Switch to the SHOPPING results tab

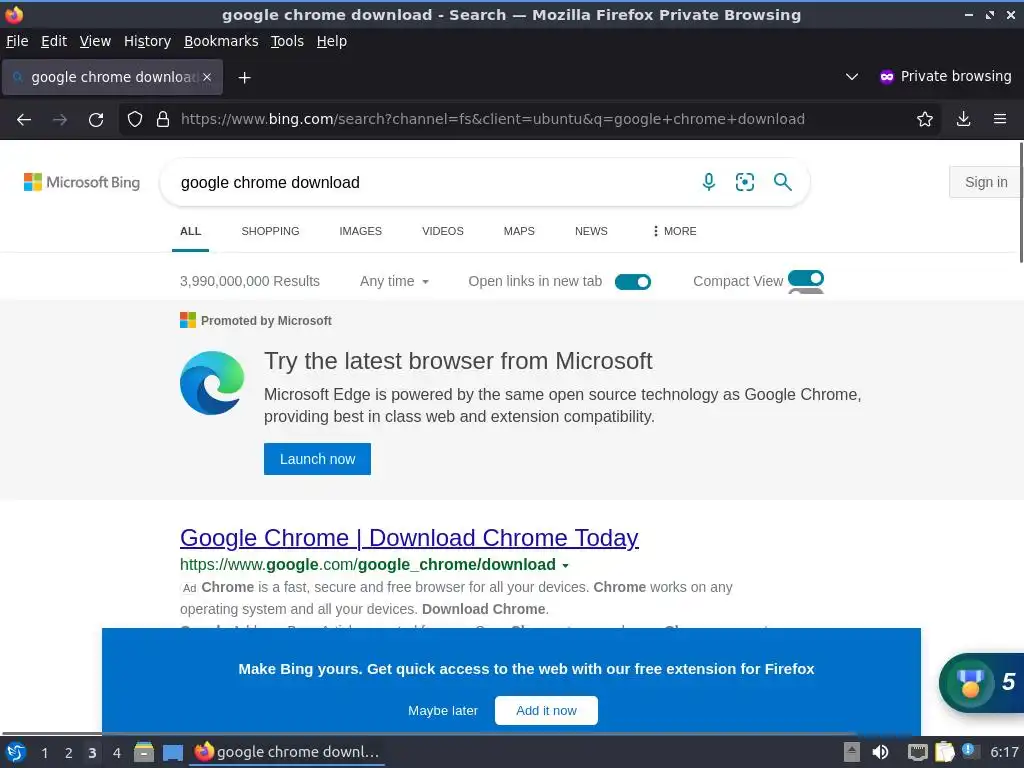[270, 231]
